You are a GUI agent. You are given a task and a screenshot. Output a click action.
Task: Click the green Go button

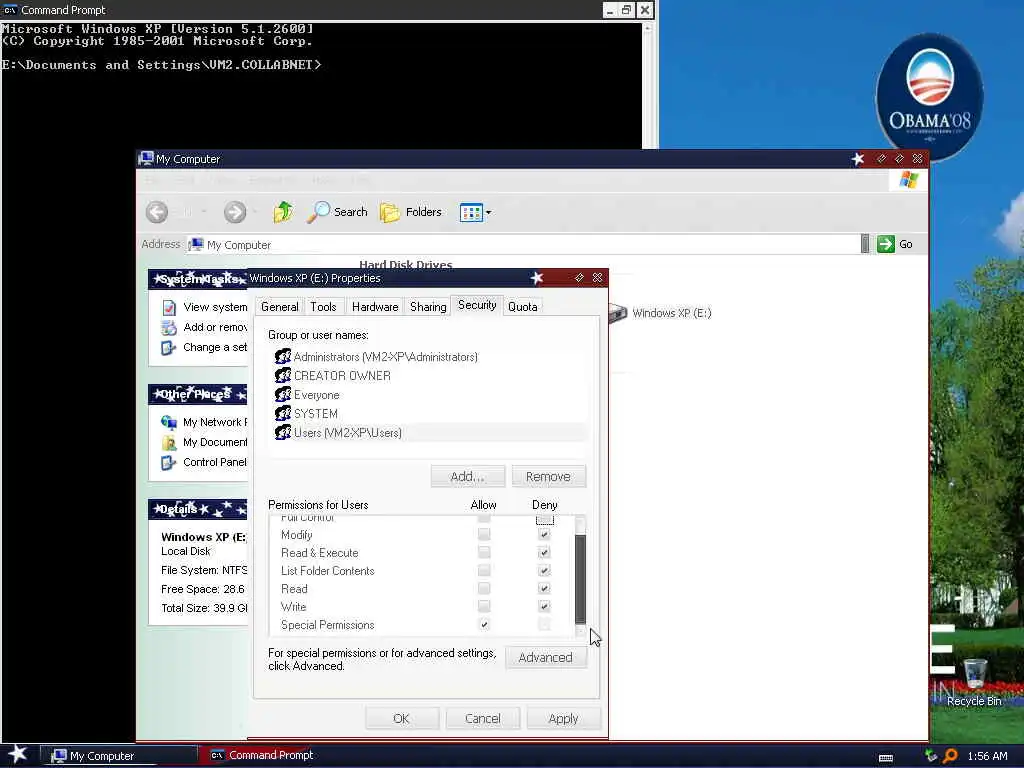pyautogui.click(x=895, y=244)
